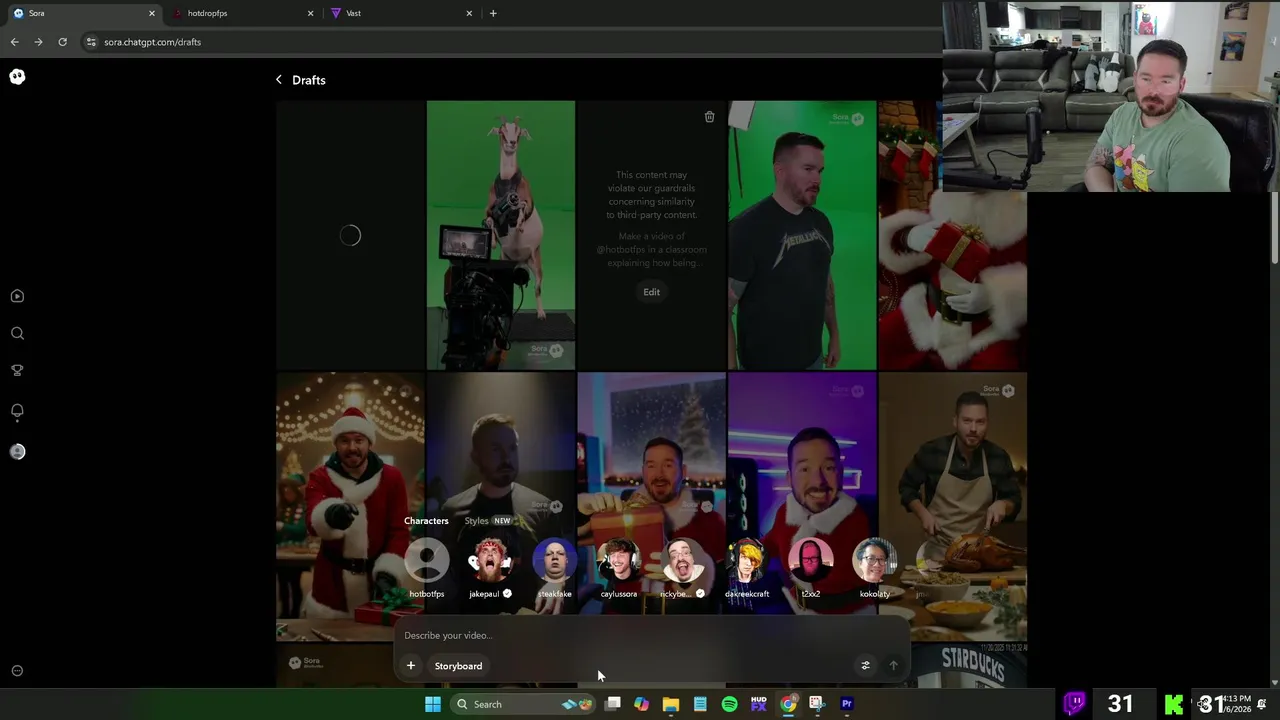Click the guardrails violation message text
This screenshot has height=720, width=1280.
coord(651,195)
